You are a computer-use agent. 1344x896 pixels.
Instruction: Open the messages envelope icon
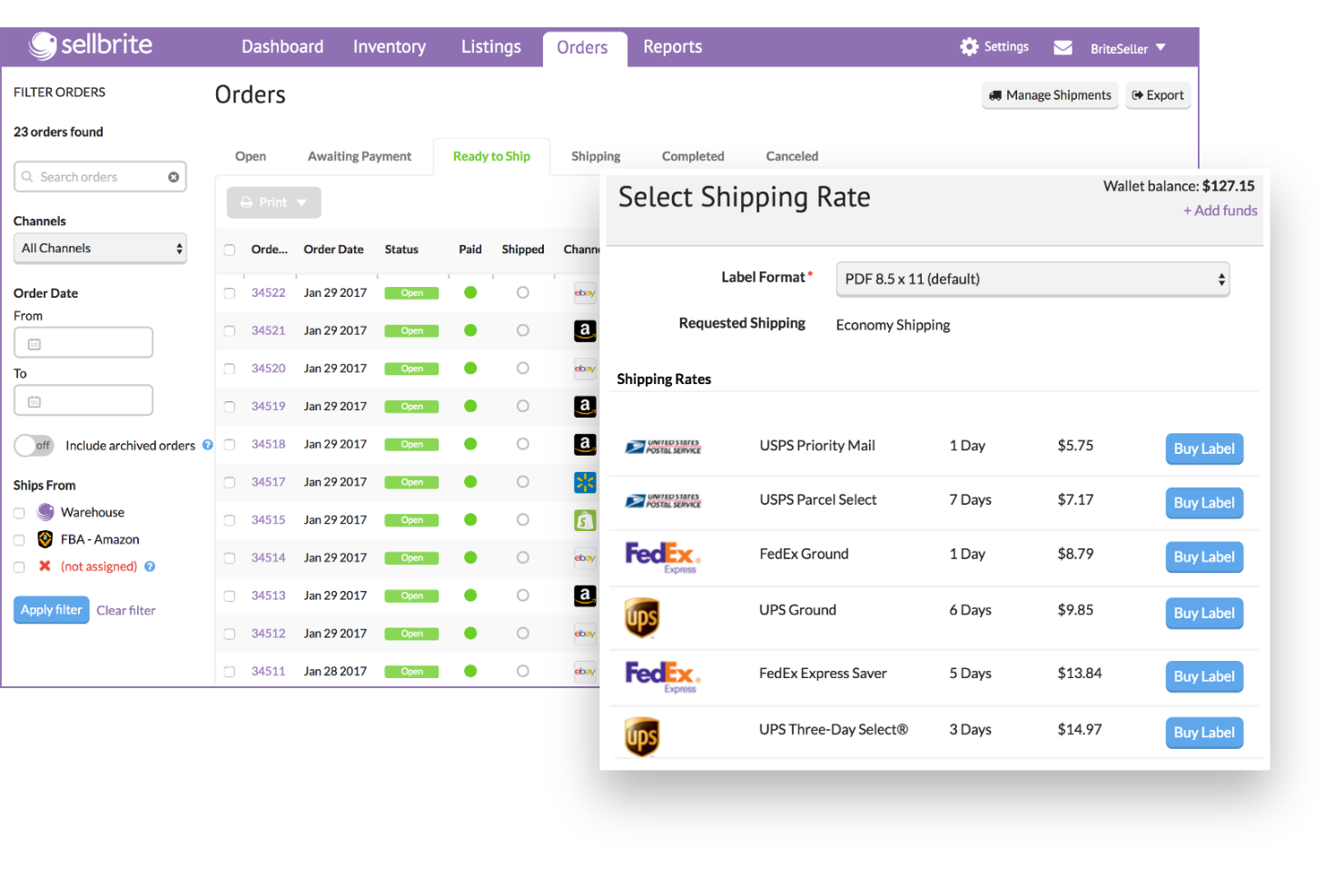(x=1062, y=46)
